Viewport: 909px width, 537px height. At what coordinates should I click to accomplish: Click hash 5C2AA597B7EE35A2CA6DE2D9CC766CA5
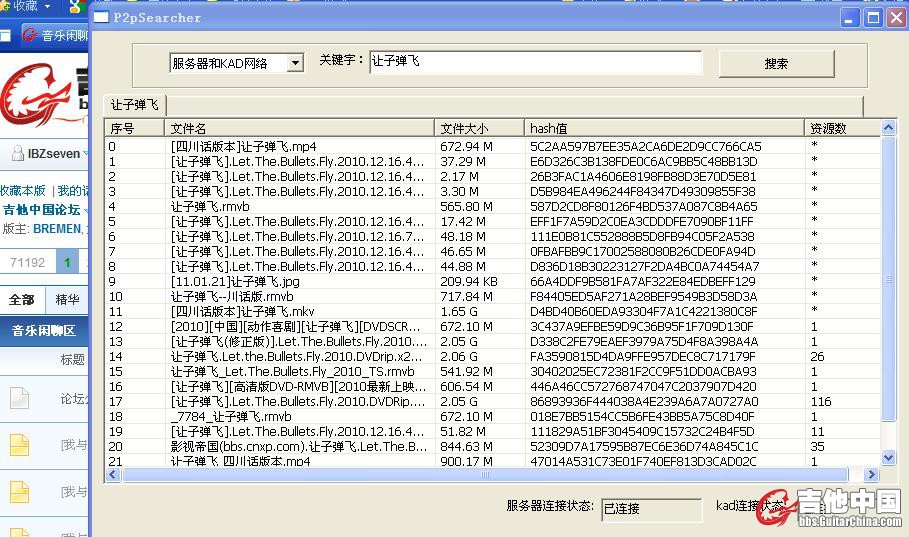point(645,147)
